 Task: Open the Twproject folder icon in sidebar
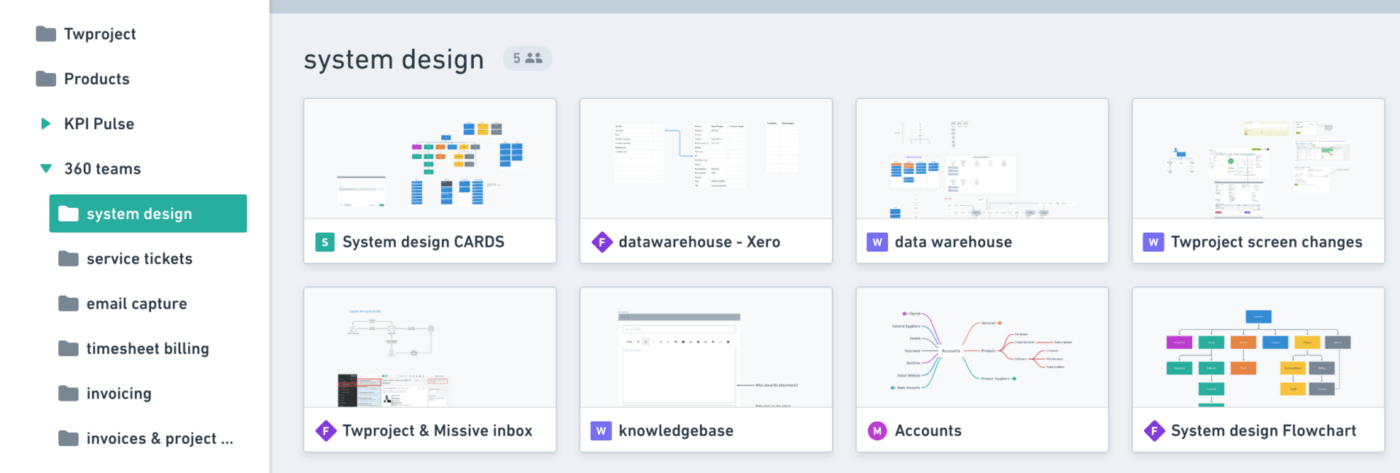46,34
